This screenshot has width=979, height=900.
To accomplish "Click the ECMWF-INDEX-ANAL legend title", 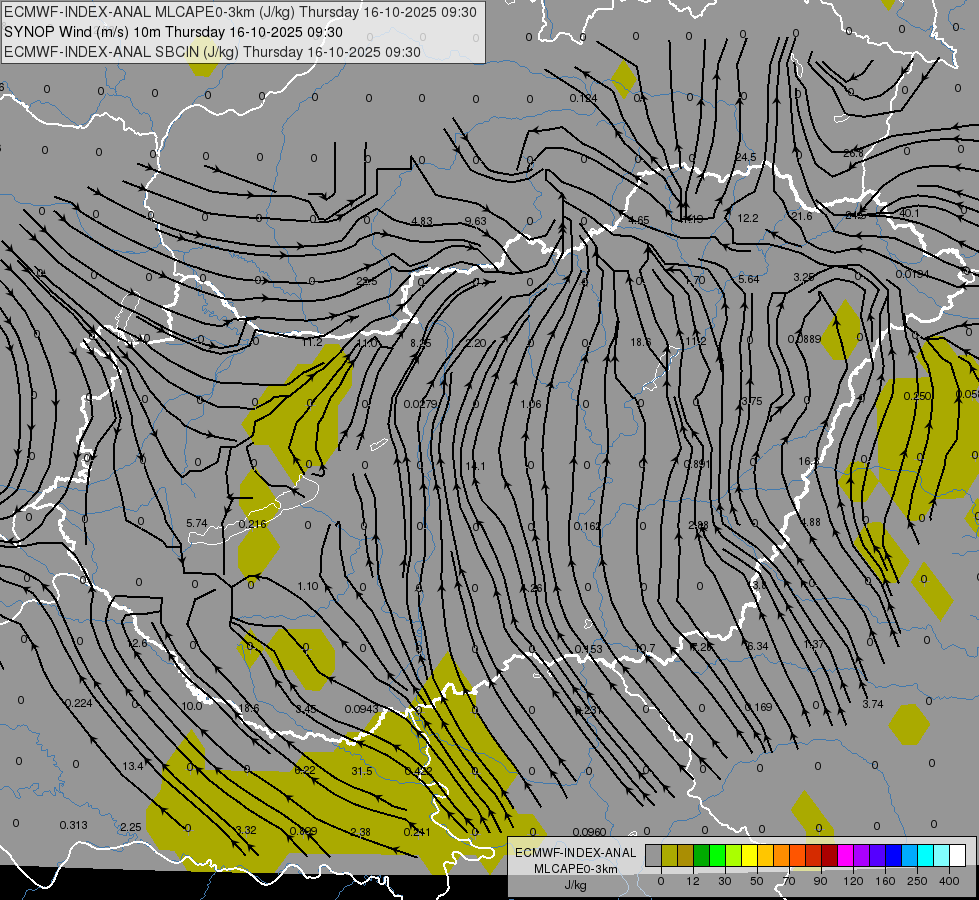I will coord(576,853).
